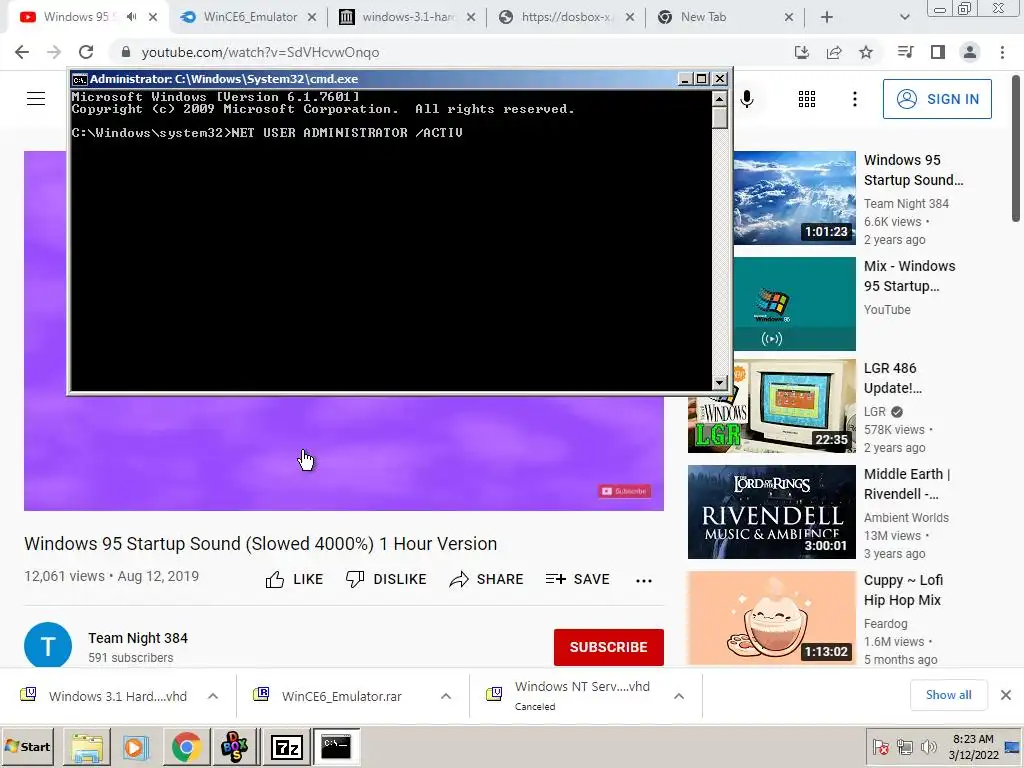The width and height of the screenshot is (1024, 768).
Task: Expand Windows 3.1 Hard vhd download options
Action: [x=213, y=696]
